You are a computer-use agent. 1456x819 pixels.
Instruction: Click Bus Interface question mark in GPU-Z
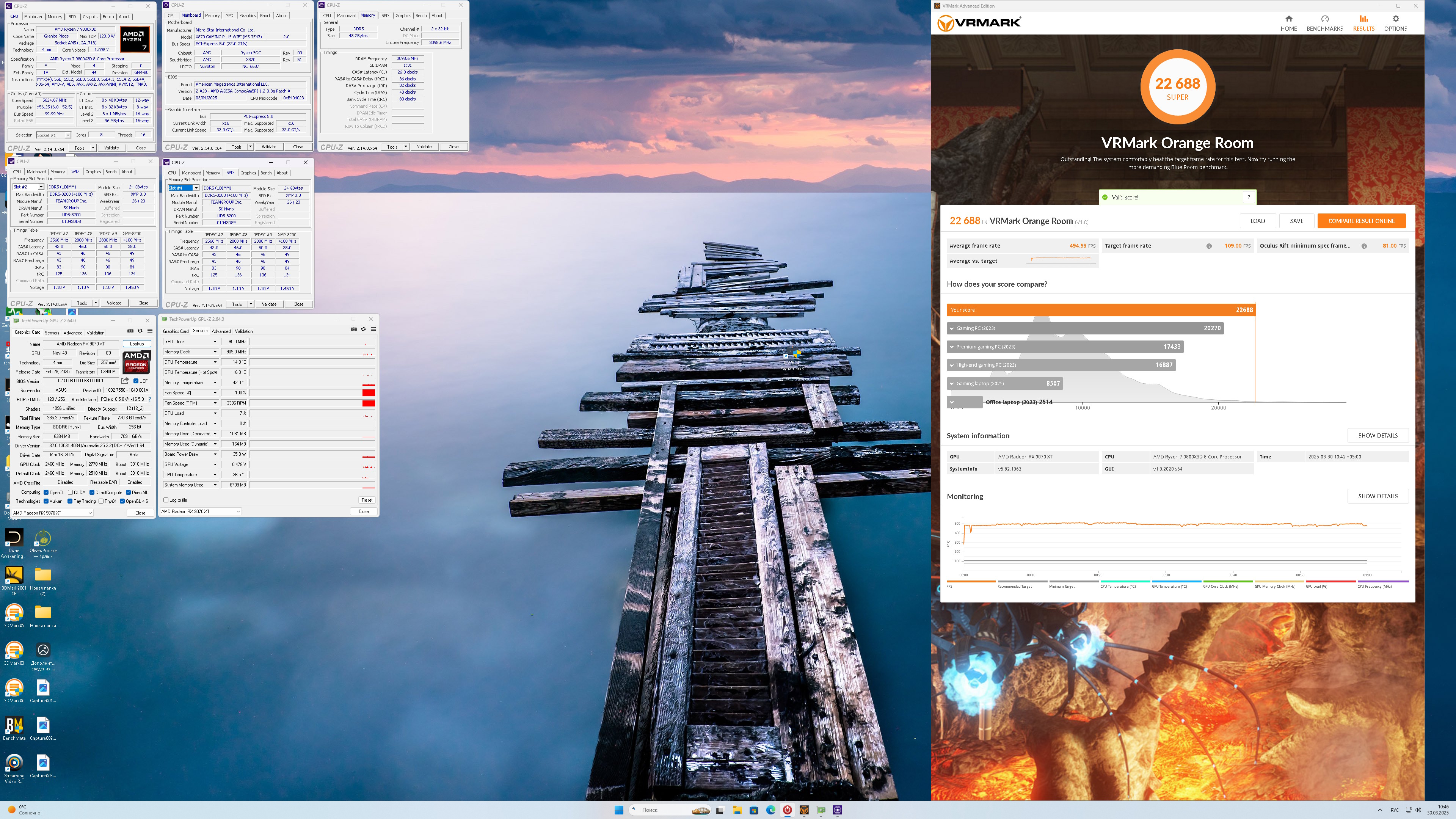[150, 399]
